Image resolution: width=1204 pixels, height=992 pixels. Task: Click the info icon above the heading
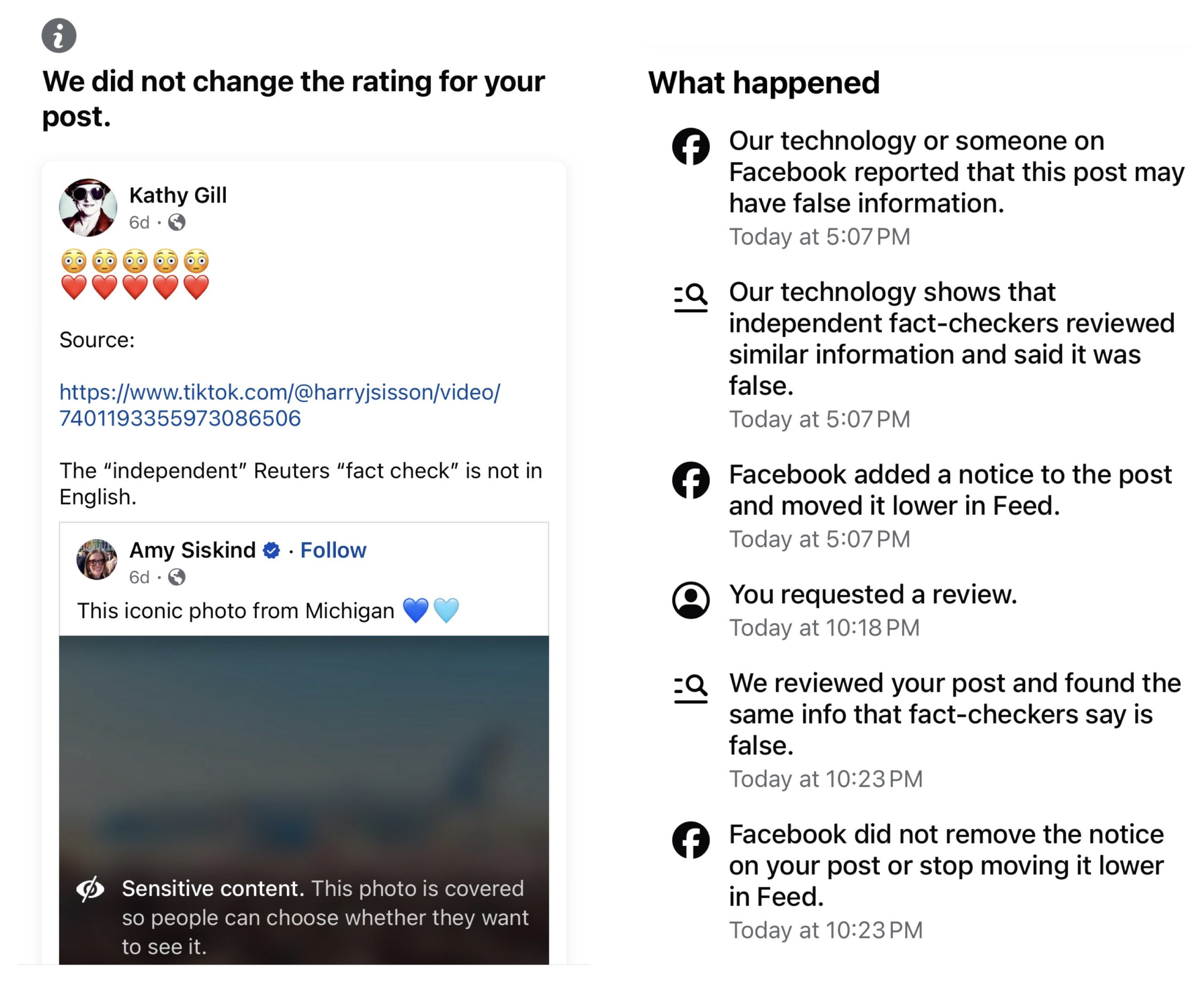(59, 35)
